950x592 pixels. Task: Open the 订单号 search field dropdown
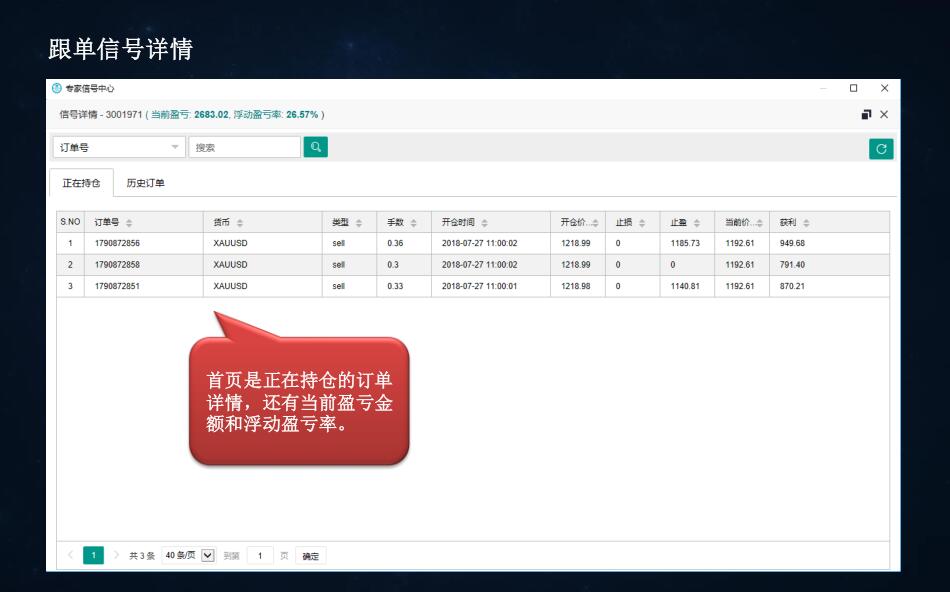click(x=119, y=148)
